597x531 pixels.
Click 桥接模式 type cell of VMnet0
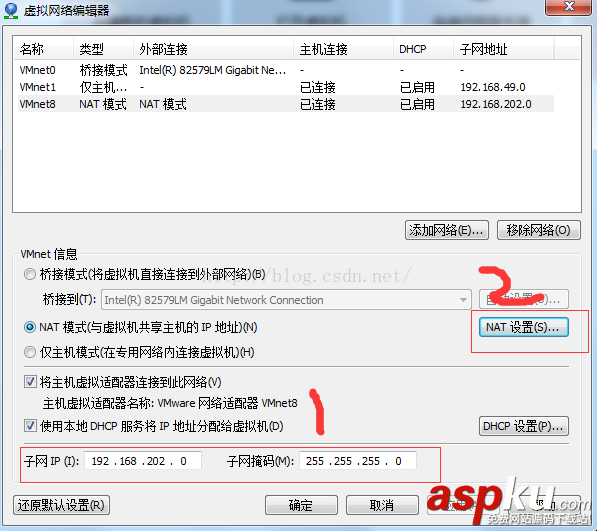coord(103,70)
